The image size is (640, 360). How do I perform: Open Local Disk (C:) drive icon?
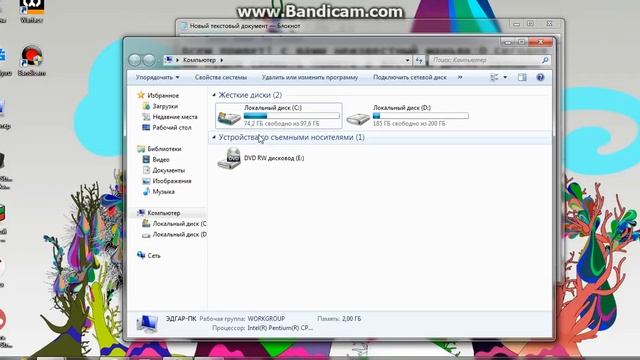point(229,117)
